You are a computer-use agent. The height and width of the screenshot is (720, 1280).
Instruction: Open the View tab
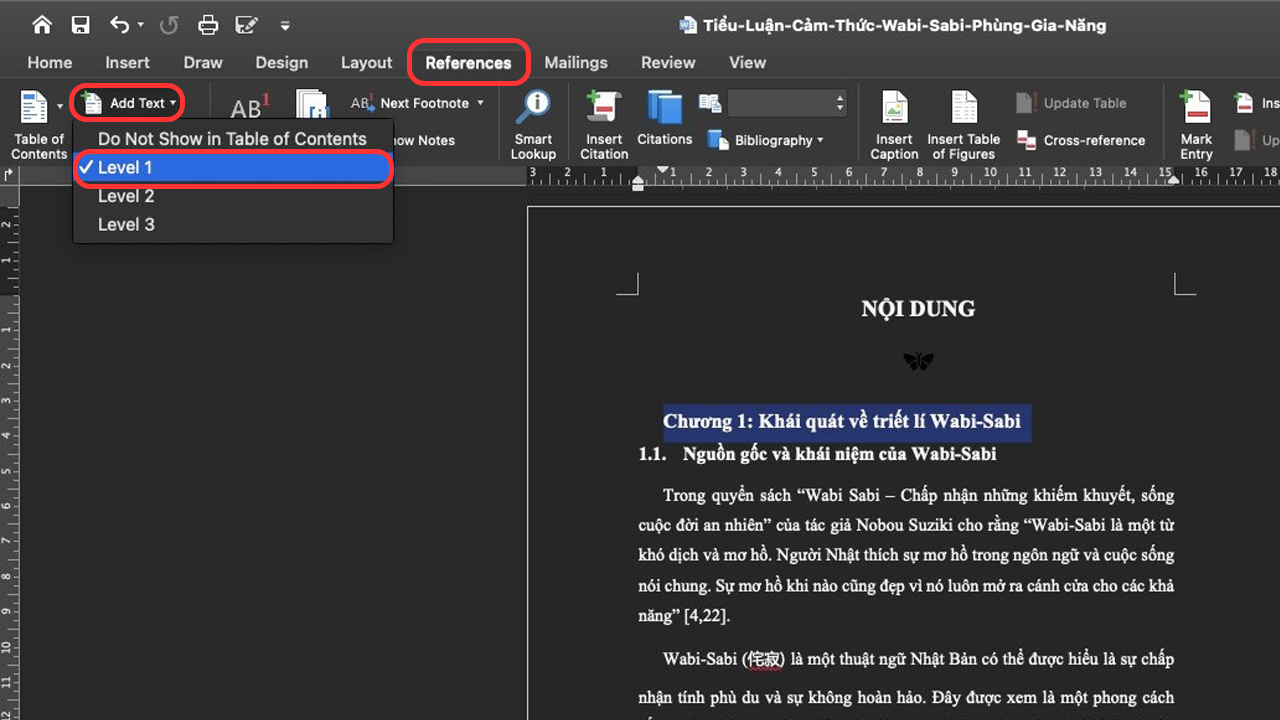click(747, 62)
